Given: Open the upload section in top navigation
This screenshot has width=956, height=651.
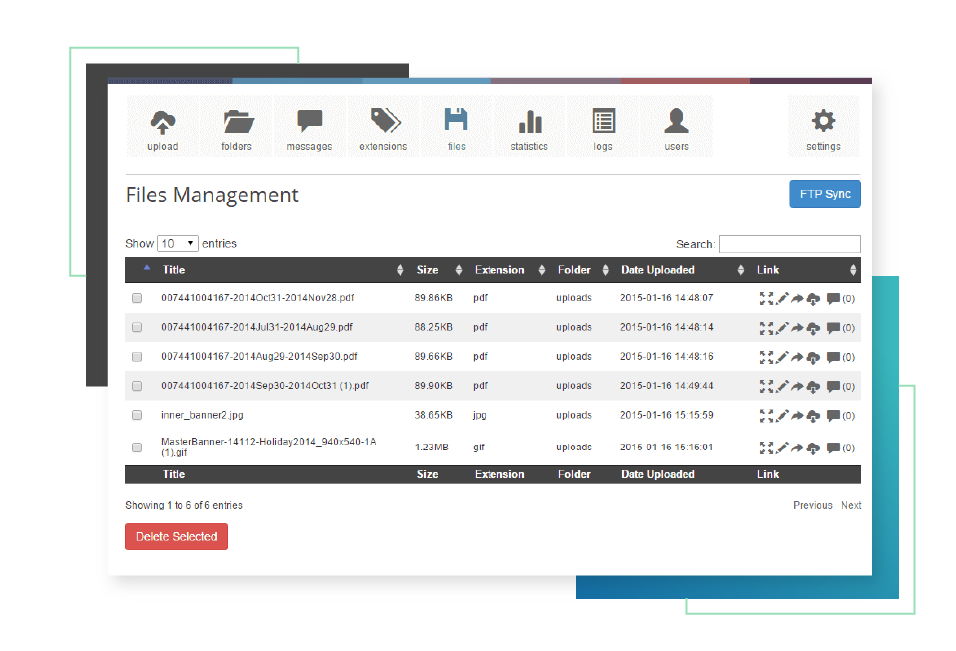Looking at the screenshot, I should point(162,127).
